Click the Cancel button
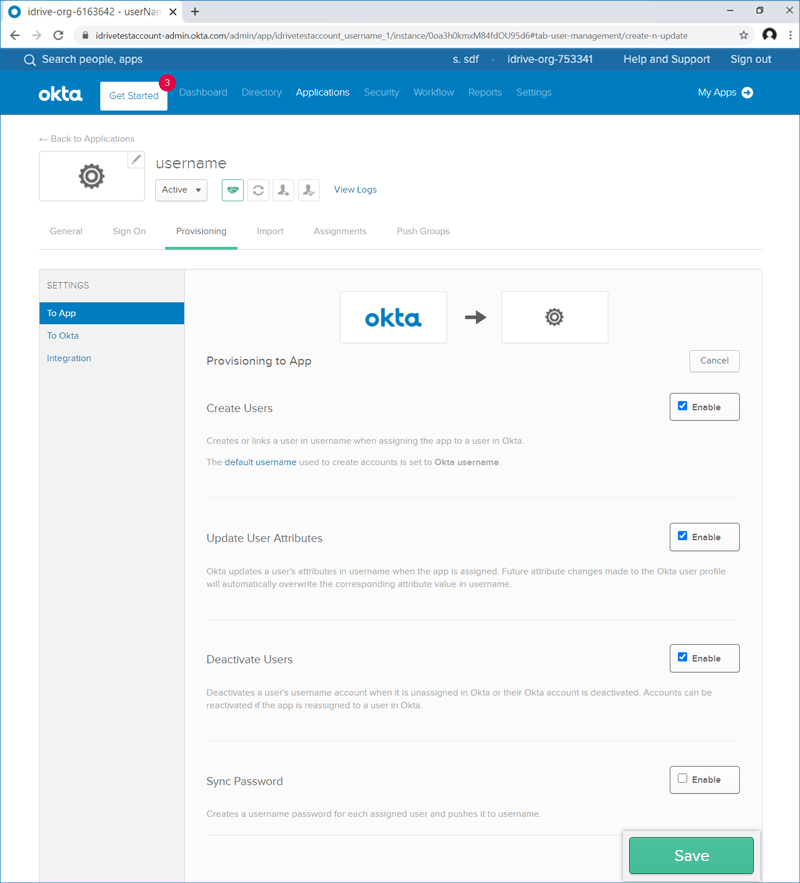 point(714,361)
